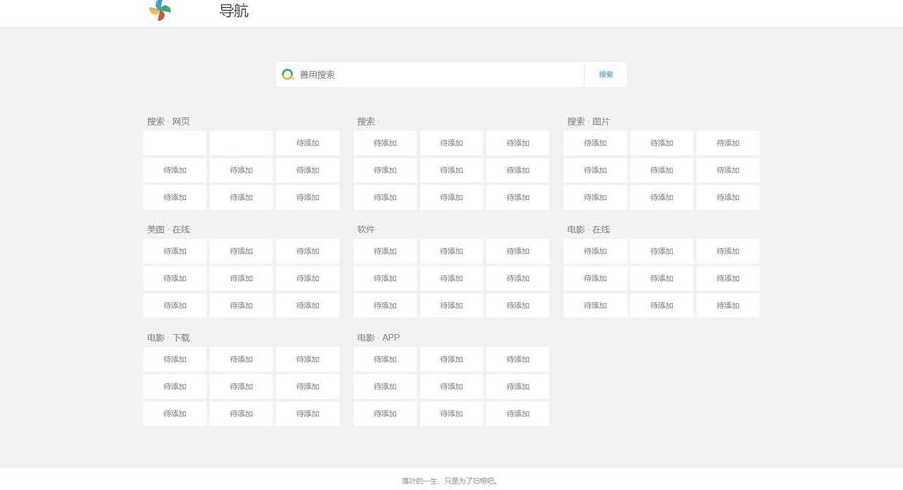The width and height of the screenshot is (903, 490).
Task: Click the colorful pinwheel site logo
Action: pyautogui.click(x=160, y=10)
